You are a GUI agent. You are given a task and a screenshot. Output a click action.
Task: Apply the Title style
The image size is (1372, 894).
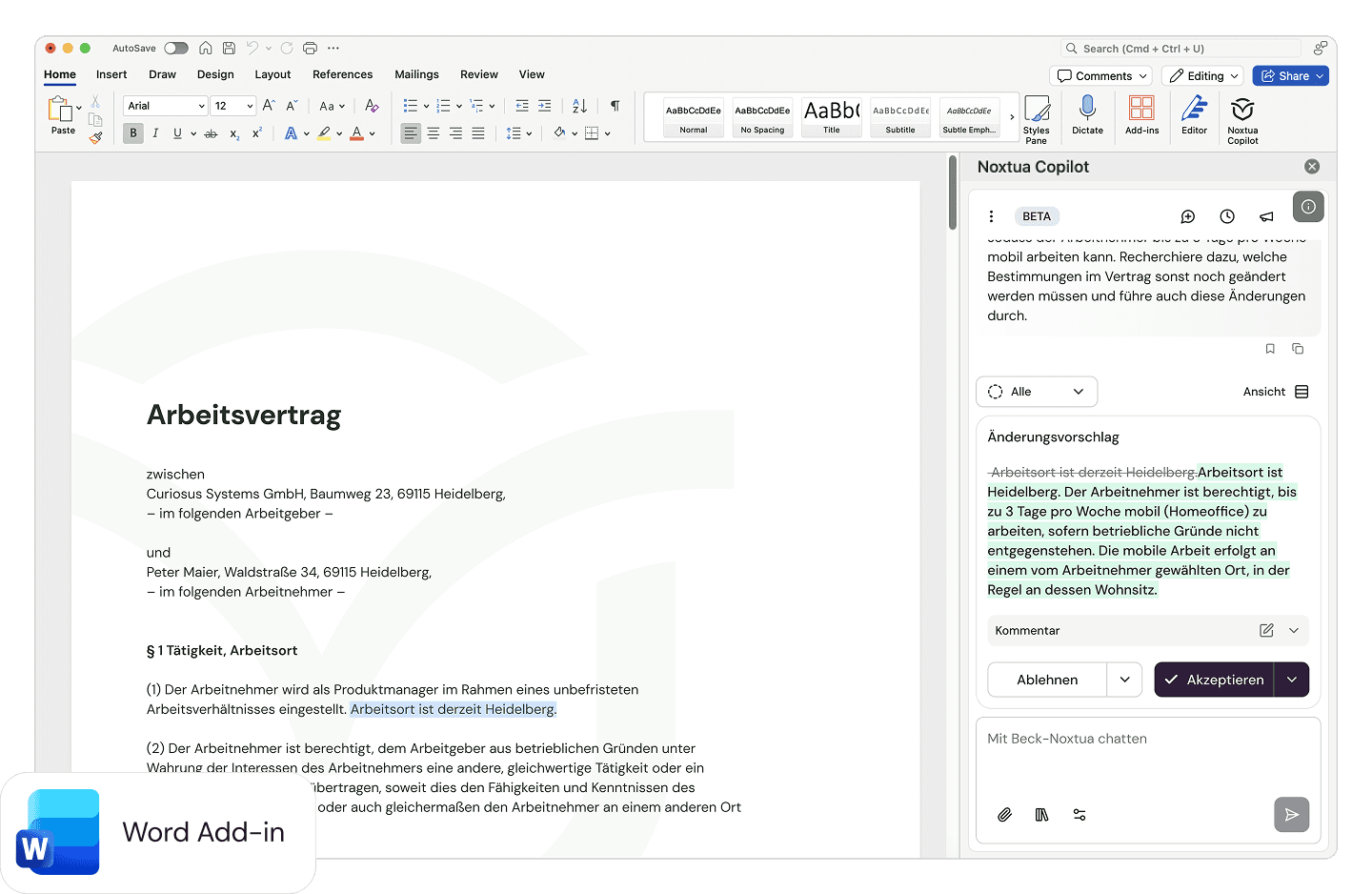(x=832, y=118)
